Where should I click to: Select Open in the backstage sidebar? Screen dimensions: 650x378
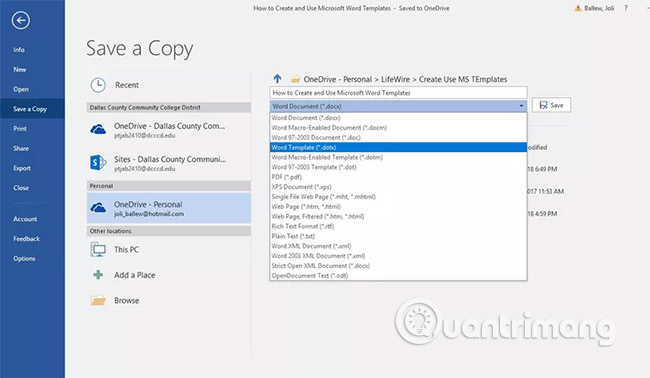click(21, 89)
